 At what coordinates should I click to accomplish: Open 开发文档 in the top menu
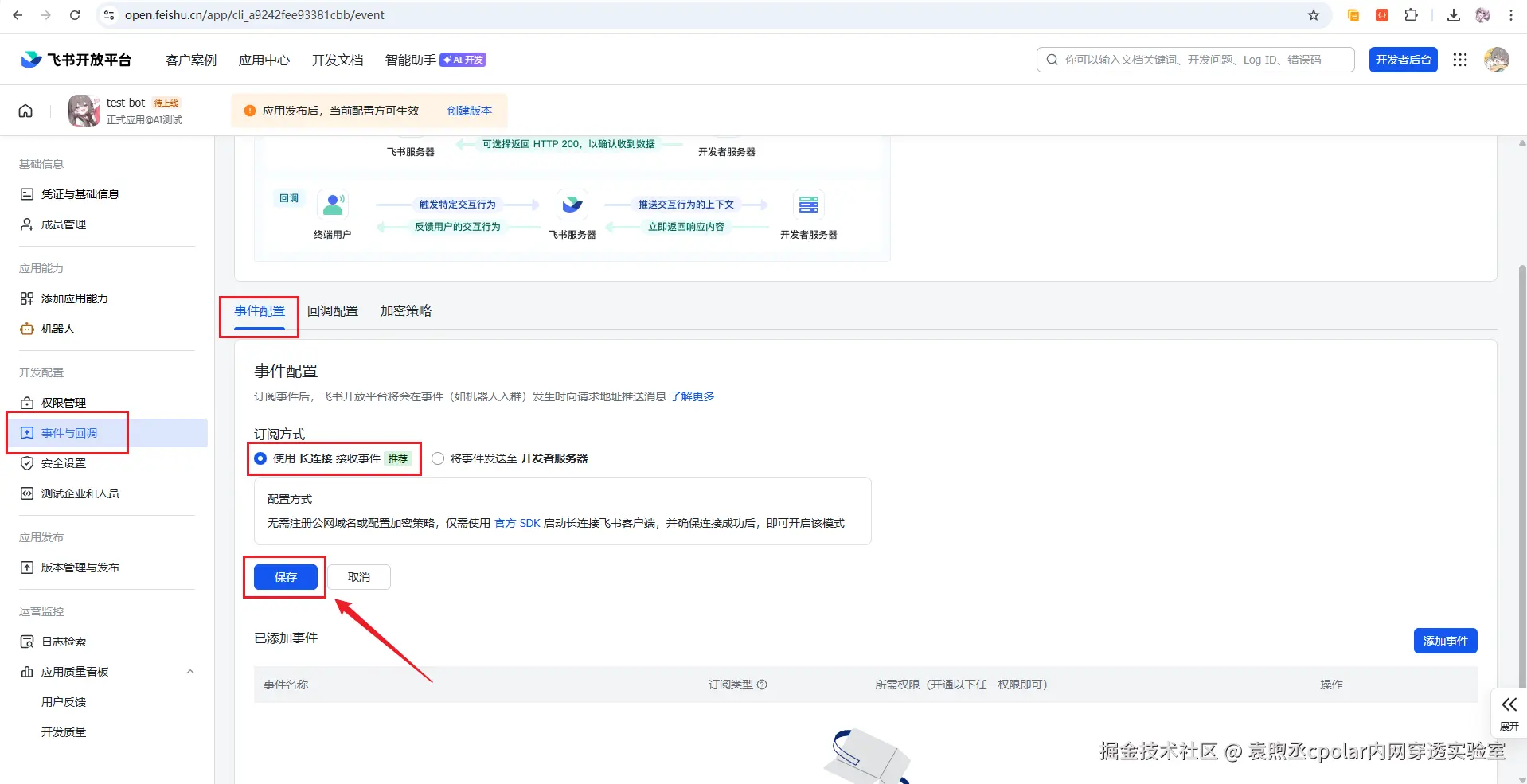pos(337,59)
